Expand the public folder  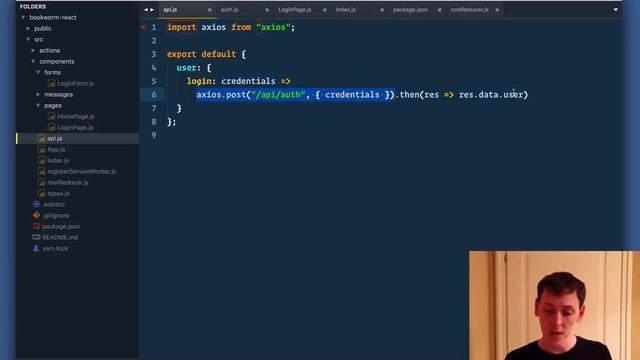(28, 29)
